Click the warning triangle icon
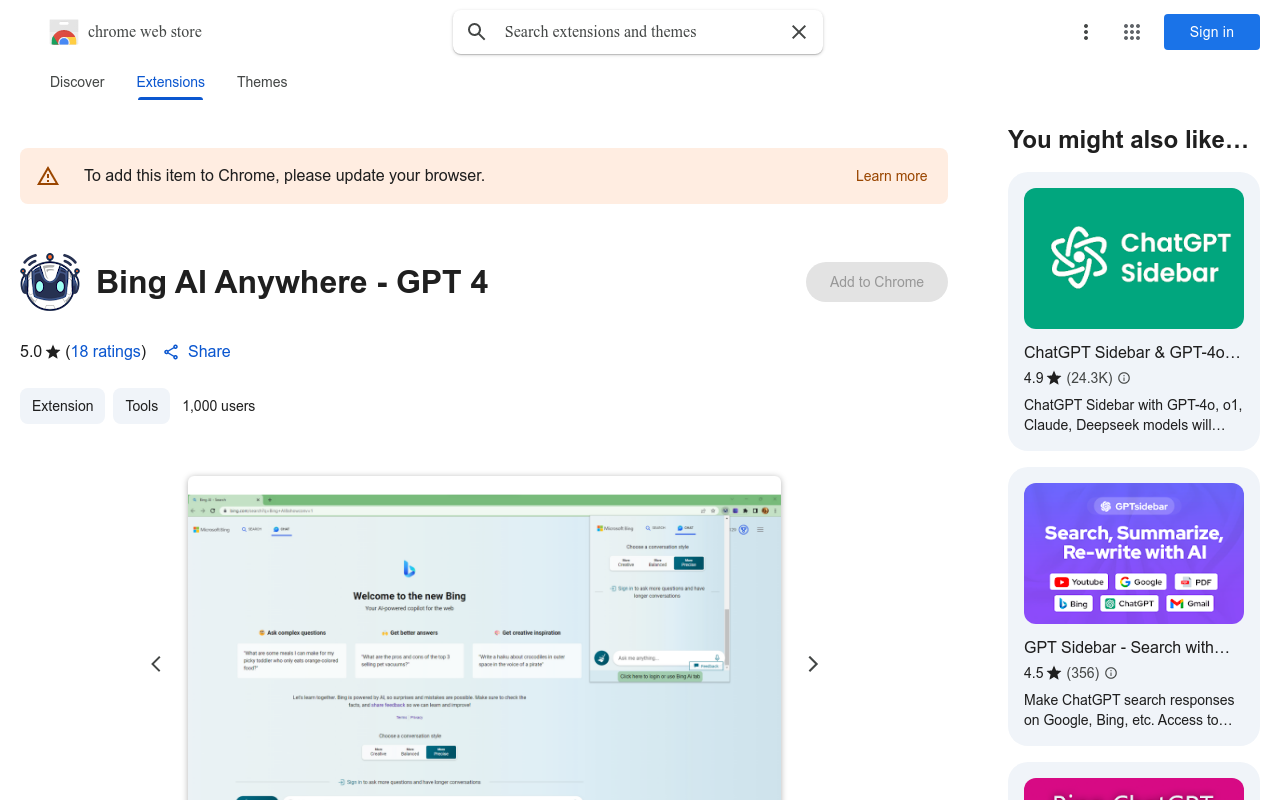Image resolution: width=1280 pixels, height=800 pixels. point(48,176)
